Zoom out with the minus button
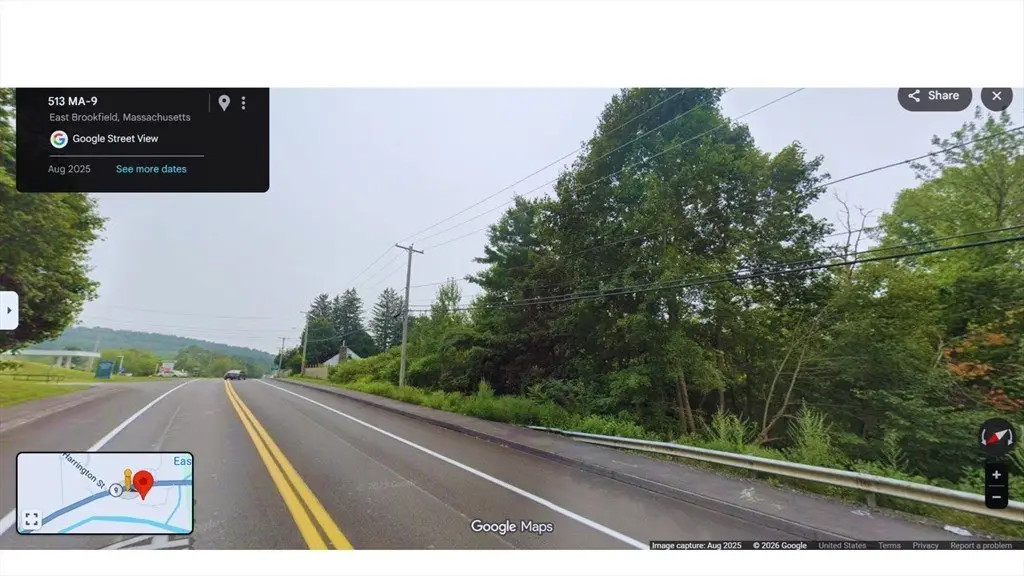This screenshot has width=1024, height=576. coord(996,497)
